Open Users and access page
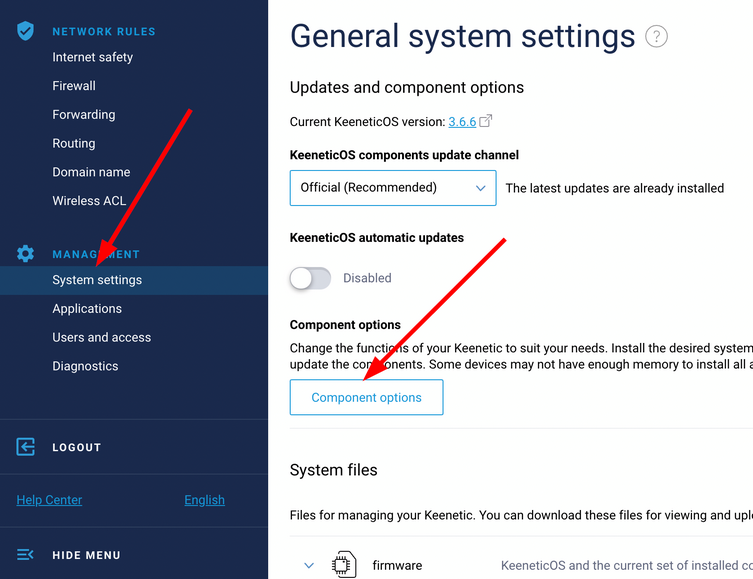The width and height of the screenshot is (753, 579). (101, 337)
